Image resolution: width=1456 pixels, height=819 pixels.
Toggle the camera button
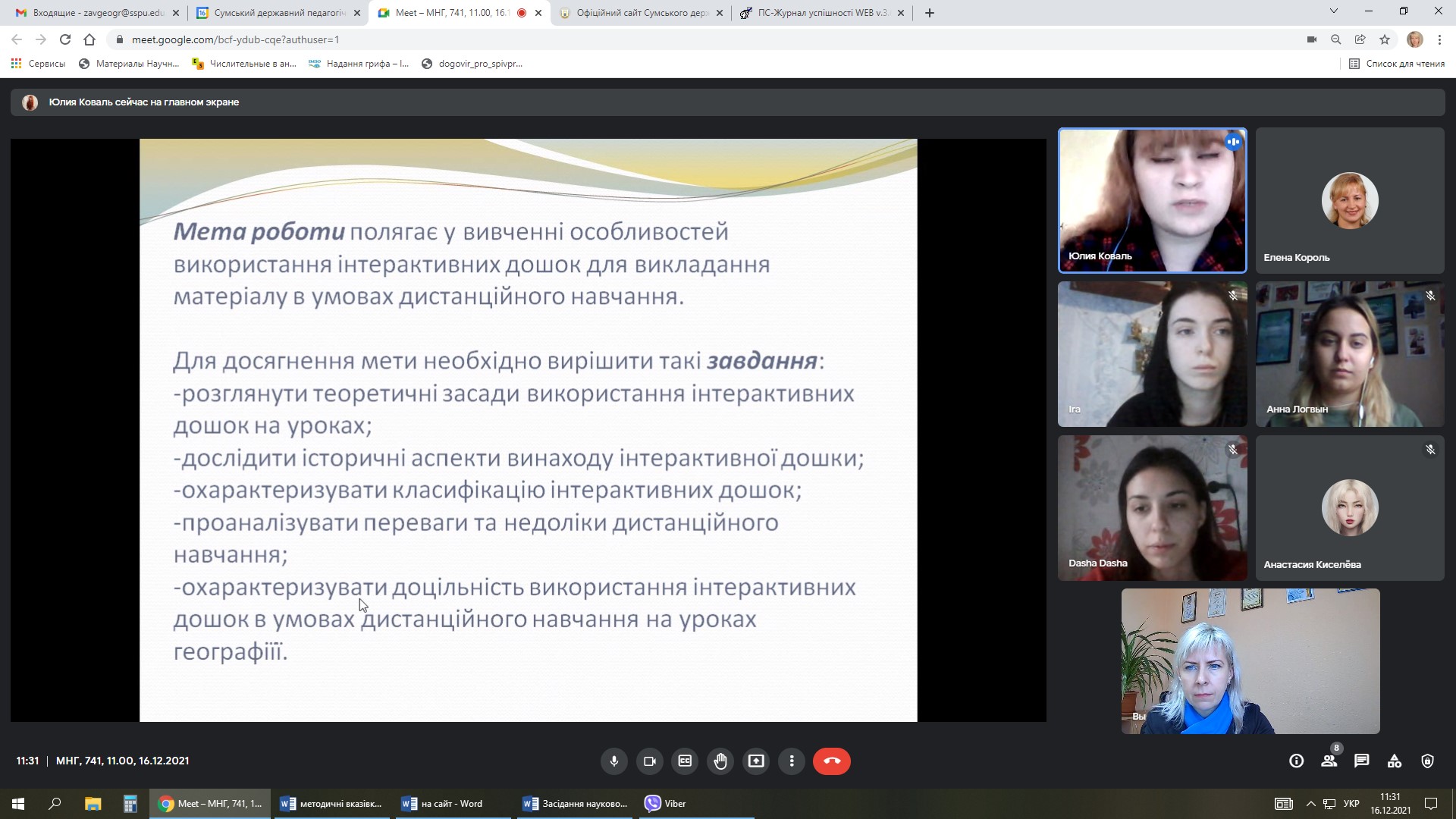pos(650,761)
